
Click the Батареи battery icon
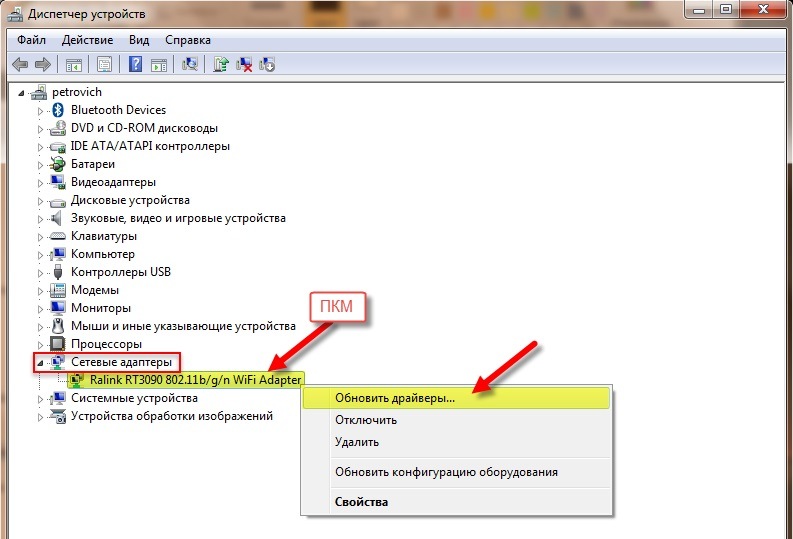coord(58,164)
